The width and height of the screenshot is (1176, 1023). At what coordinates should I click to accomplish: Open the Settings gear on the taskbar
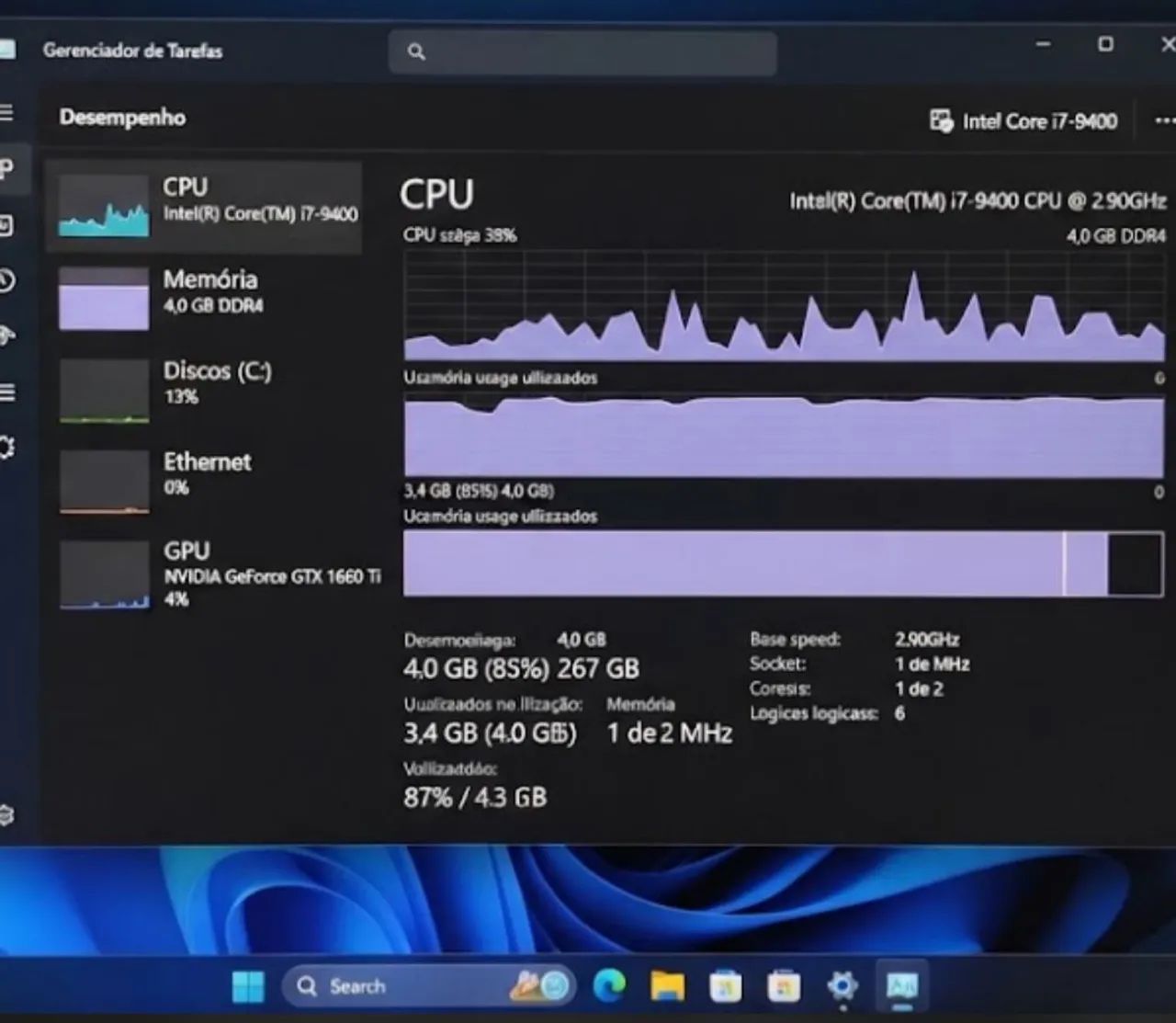click(x=842, y=986)
